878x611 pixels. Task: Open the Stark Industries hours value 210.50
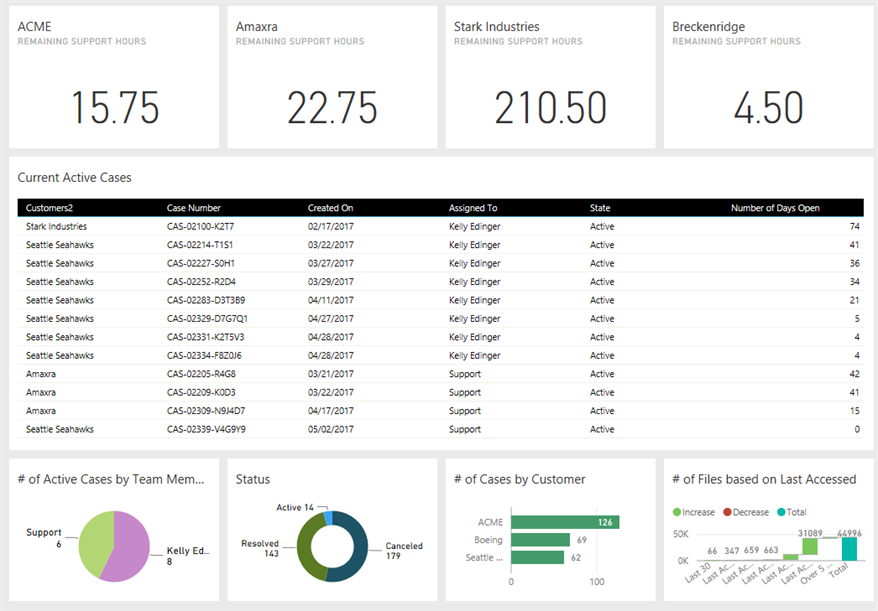click(x=550, y=108)
